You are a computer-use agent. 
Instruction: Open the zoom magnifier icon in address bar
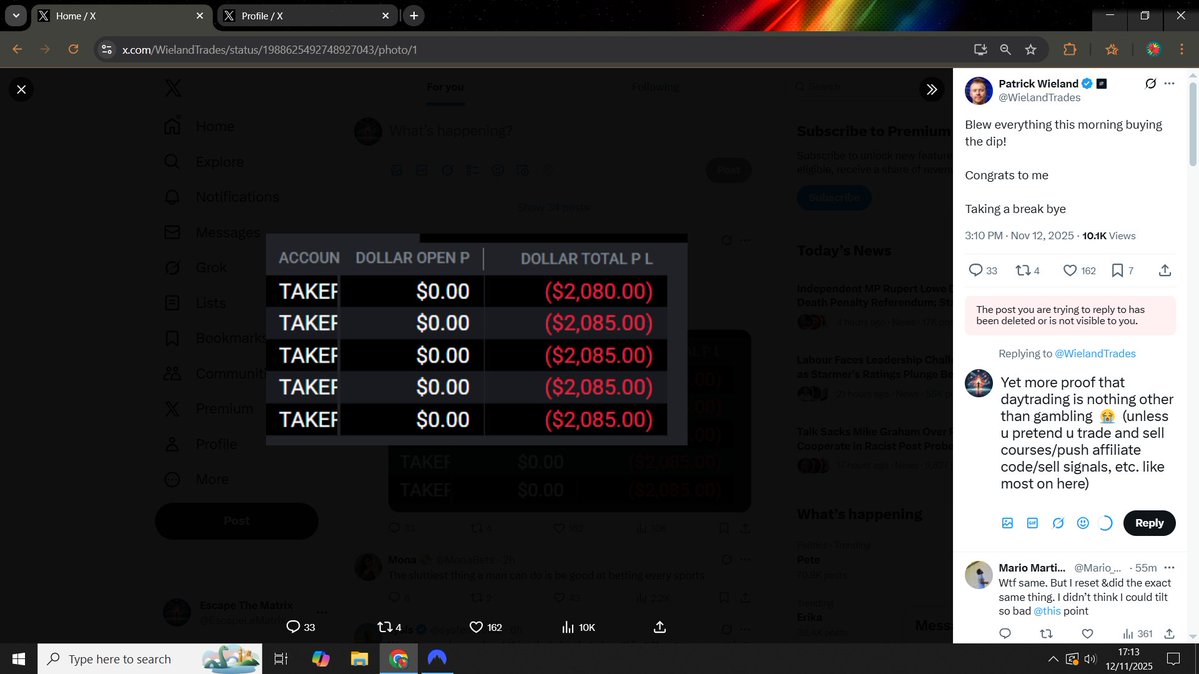click(x=1006, y=49)
